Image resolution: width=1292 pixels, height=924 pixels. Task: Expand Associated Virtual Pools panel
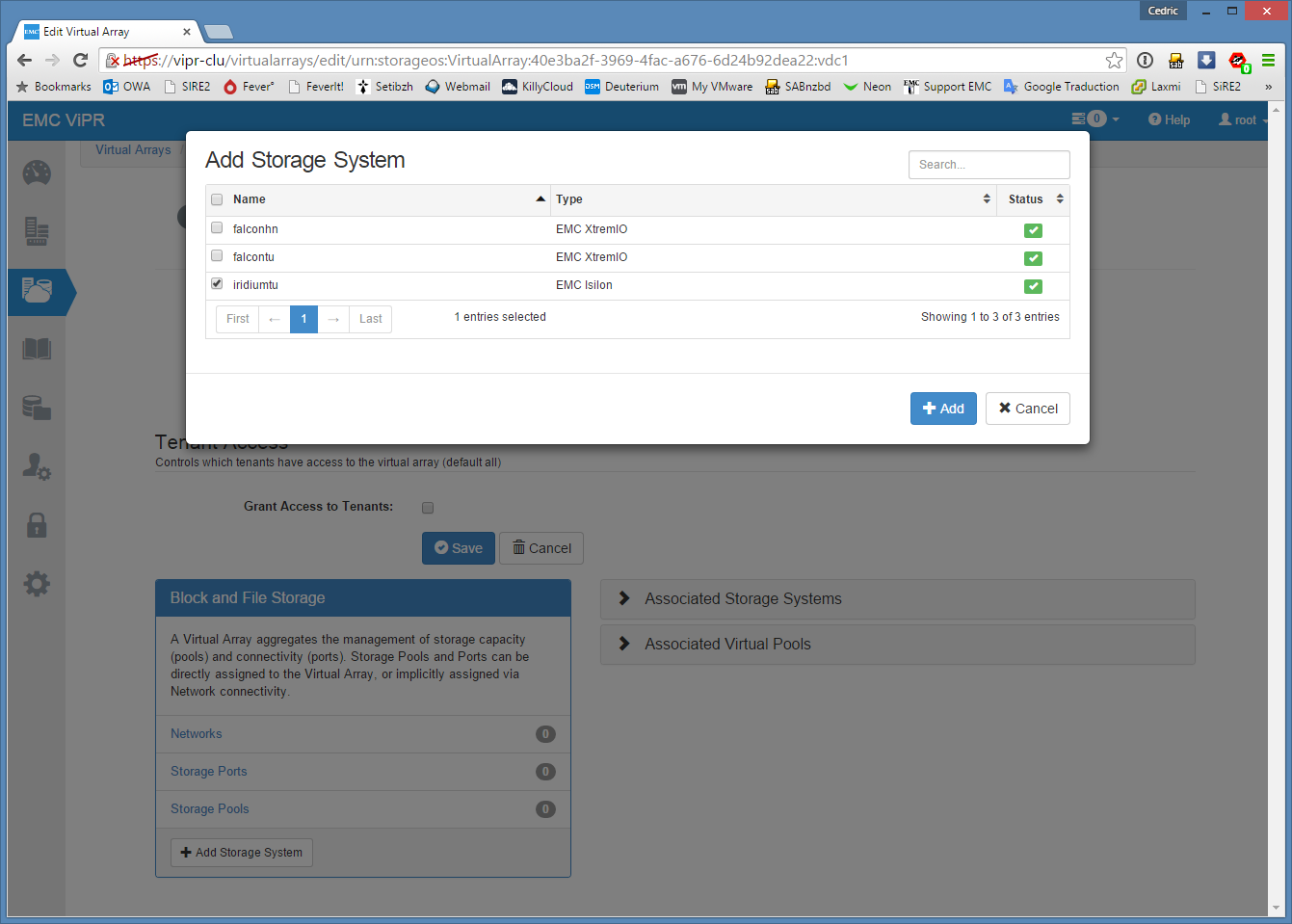coord(727,645)
